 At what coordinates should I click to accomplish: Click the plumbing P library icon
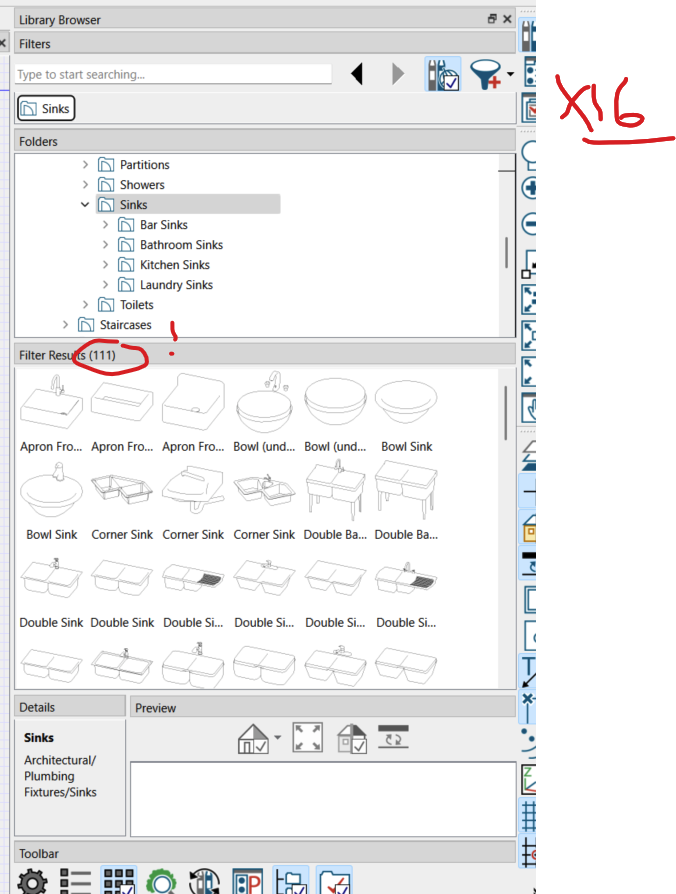[x=247, y=881]
